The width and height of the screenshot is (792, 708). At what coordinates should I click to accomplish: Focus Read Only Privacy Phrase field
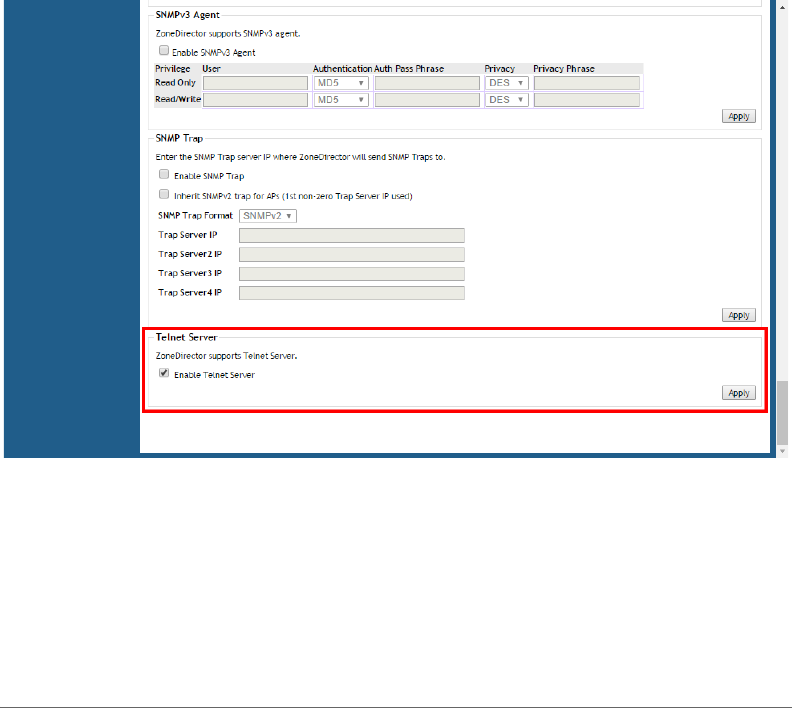(x=587, y=83)
